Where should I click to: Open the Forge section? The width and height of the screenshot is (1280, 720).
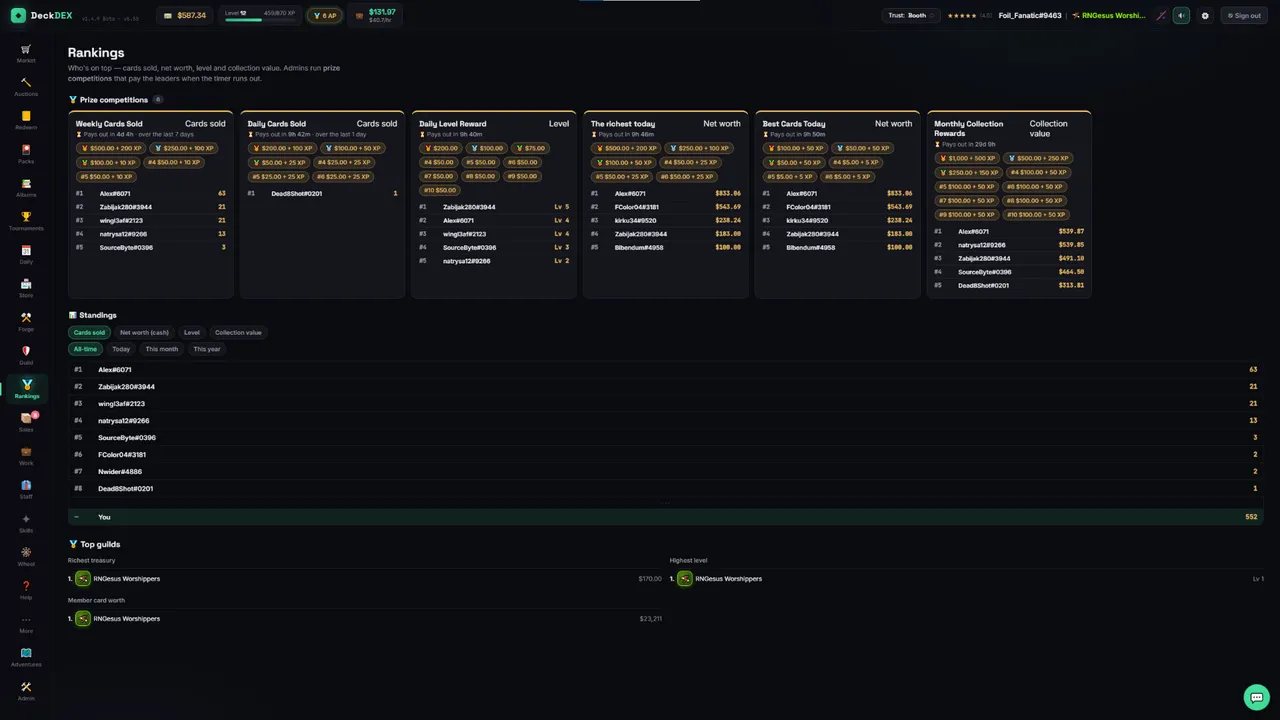pyautogui.click(x=26, y=322)
